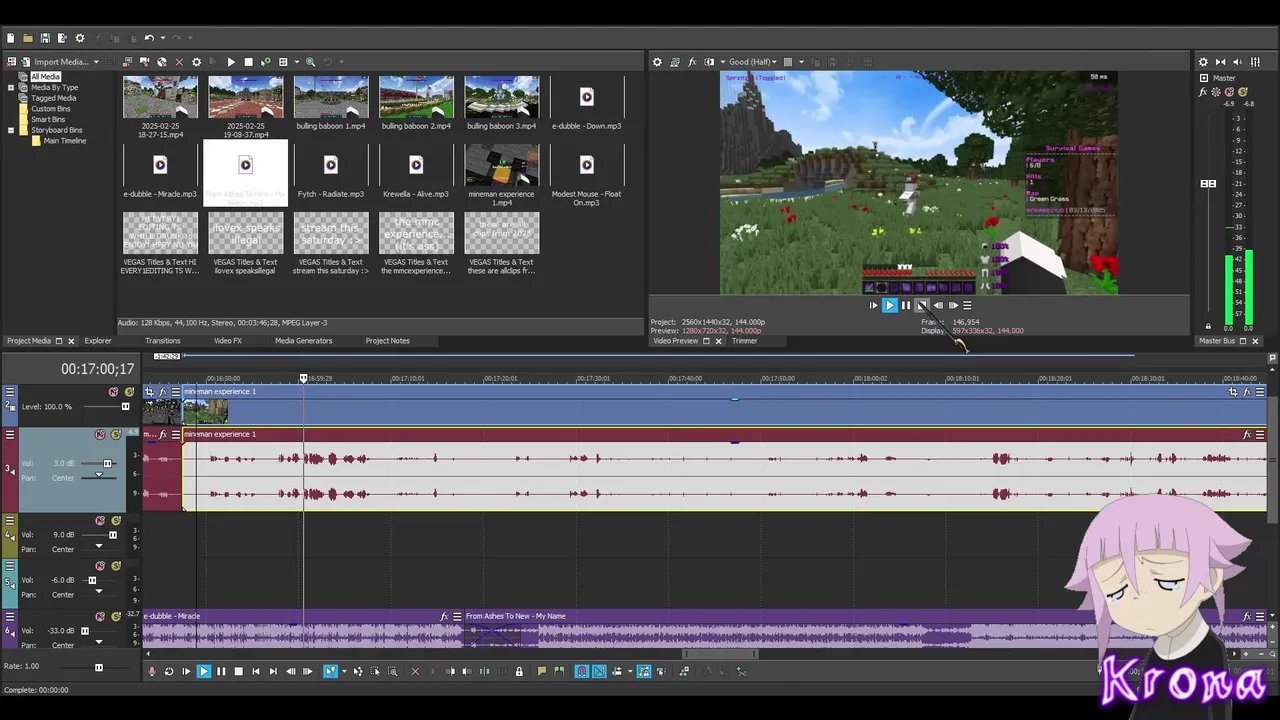Image resolution: width=1280 pixels, height=720 pixels.
Task: Delete selection with X in timeline toolbar
Action: (415, 671)
